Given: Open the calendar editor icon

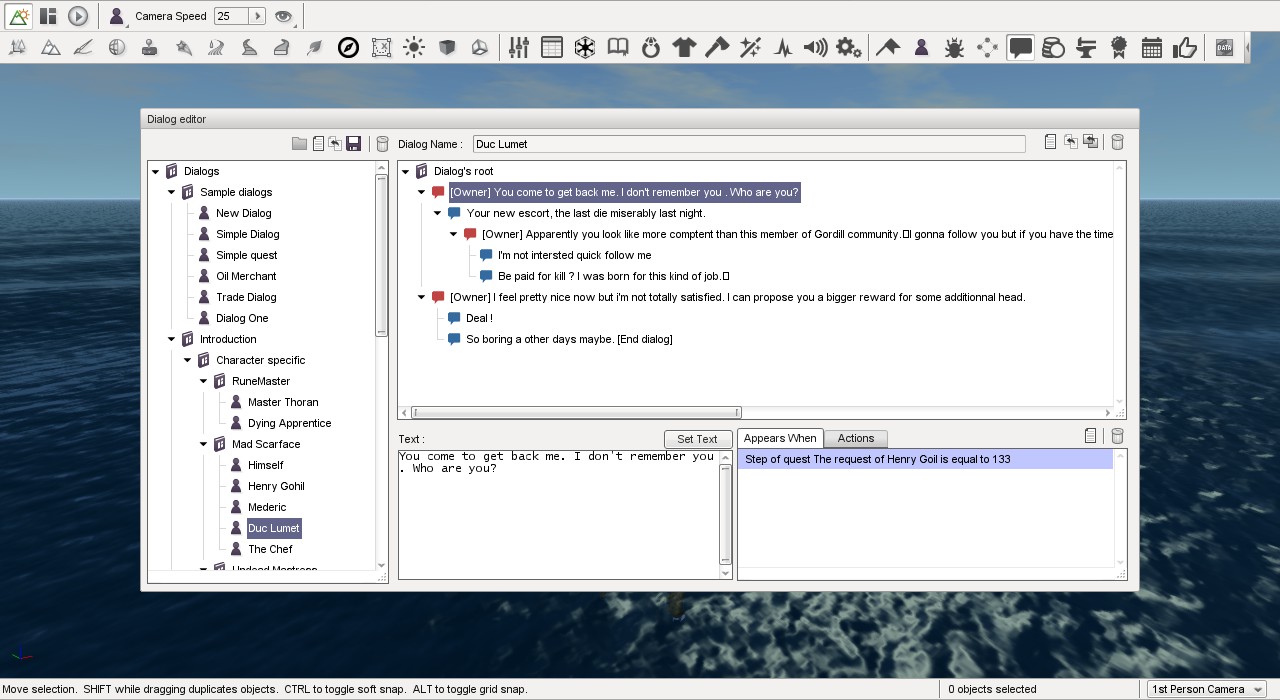Looking at the screenshot, I should click(1152, 47).
